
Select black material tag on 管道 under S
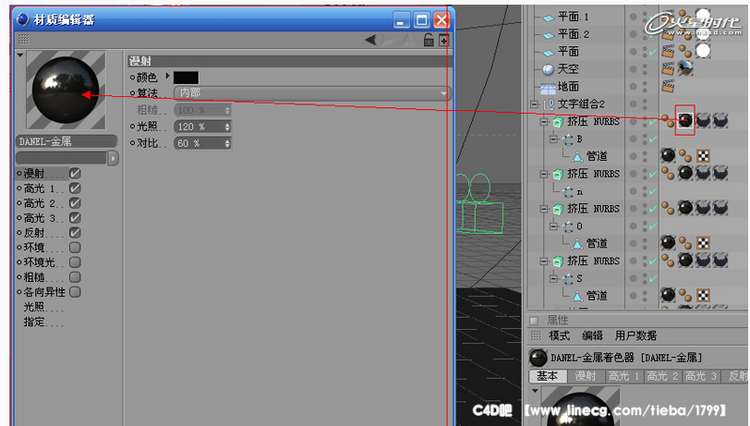point(668,295)
